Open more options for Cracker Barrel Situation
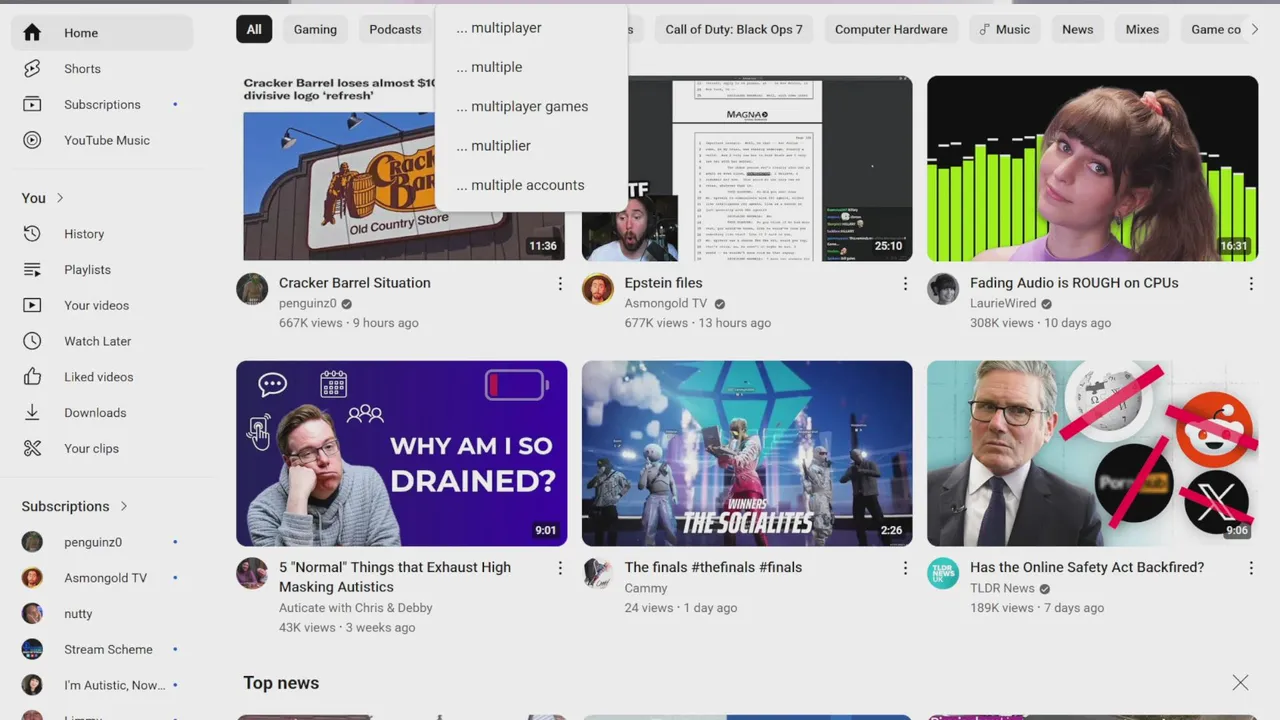 (x=560, y=284)
